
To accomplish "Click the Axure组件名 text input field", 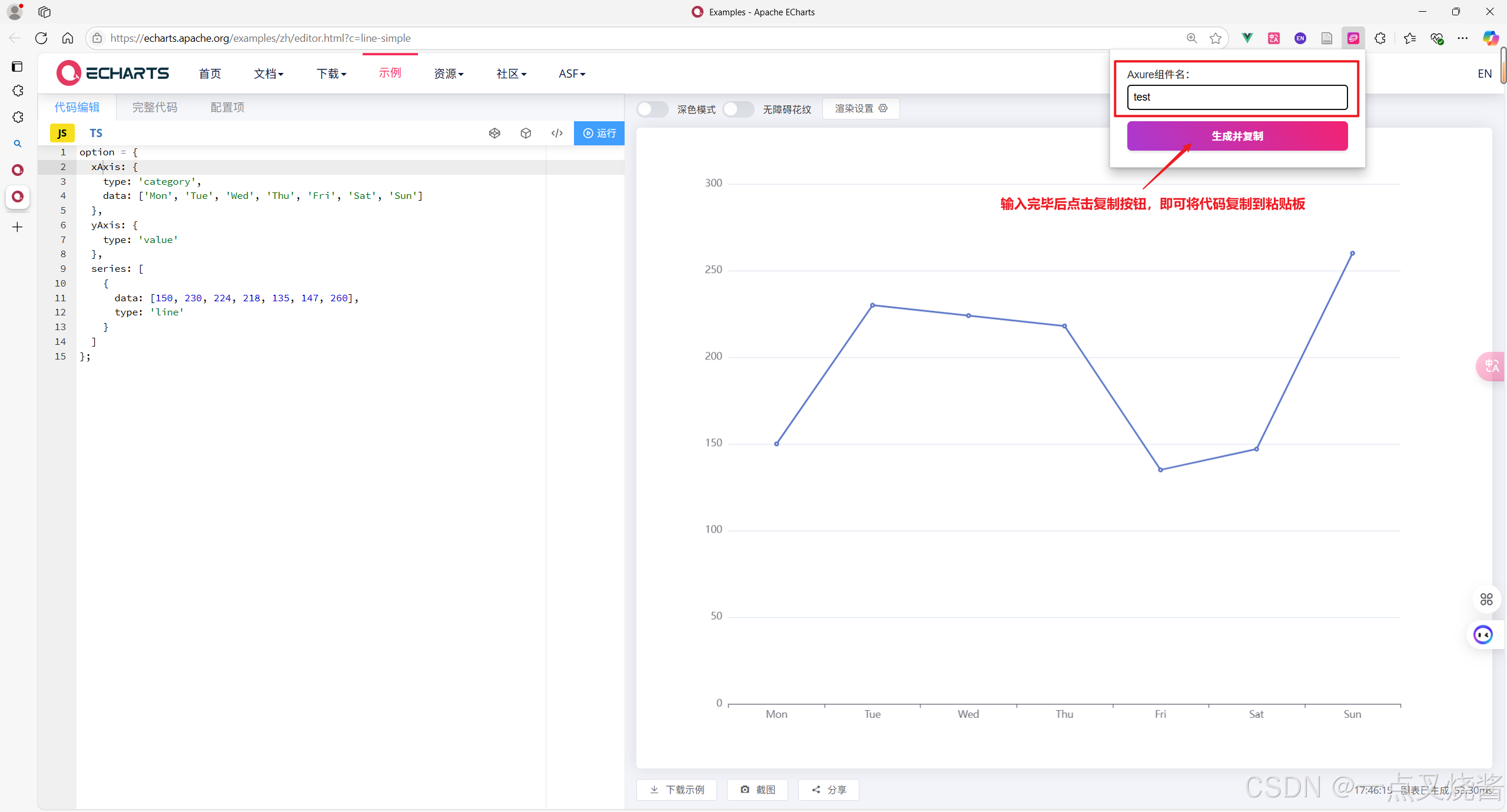I will (1236, 96).
